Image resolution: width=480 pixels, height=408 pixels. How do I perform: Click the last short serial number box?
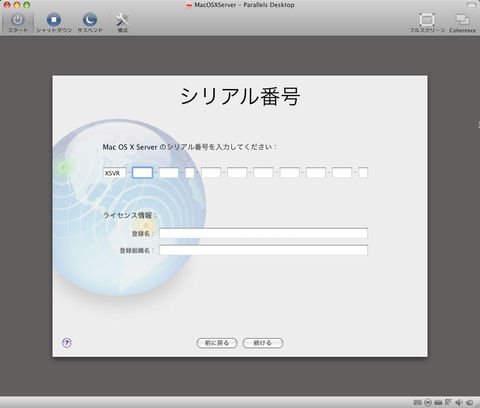363,173
